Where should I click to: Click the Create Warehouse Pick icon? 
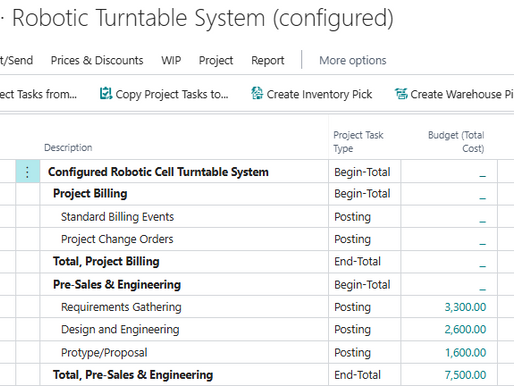click(401, 94)
